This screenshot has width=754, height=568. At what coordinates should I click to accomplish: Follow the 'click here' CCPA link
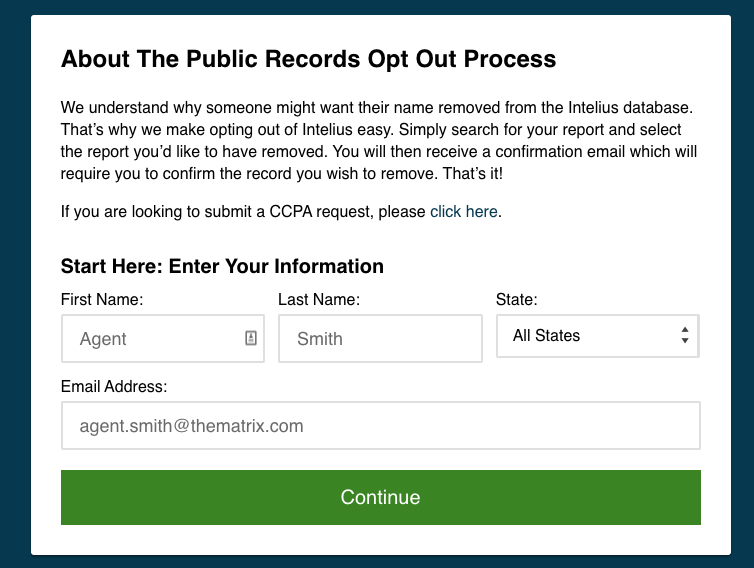click(464, 212)
